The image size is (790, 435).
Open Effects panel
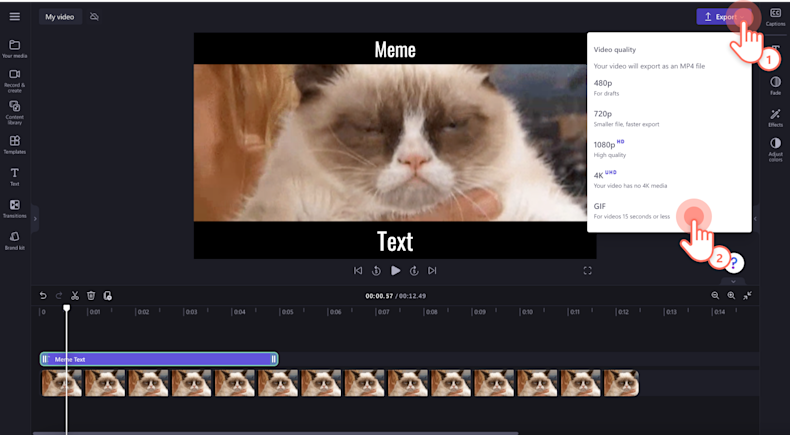pyautogui.click(x=775, y=118)
